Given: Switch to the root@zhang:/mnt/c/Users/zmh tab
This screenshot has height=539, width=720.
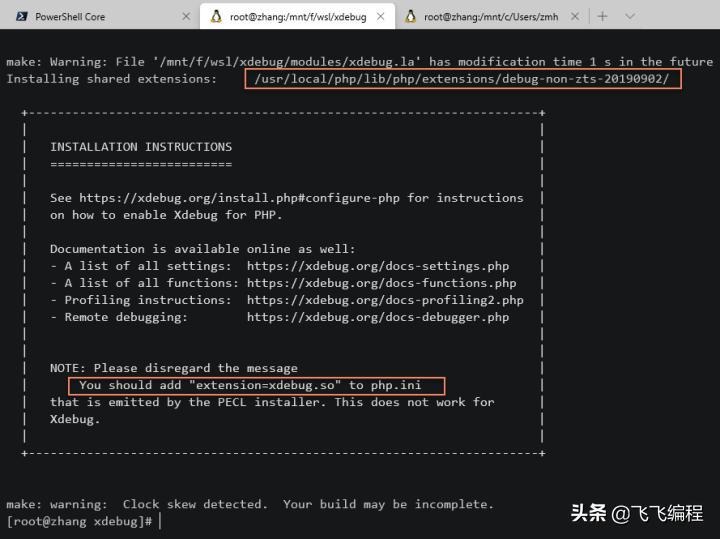Looking at the screenshot, I should coord(491,17).
